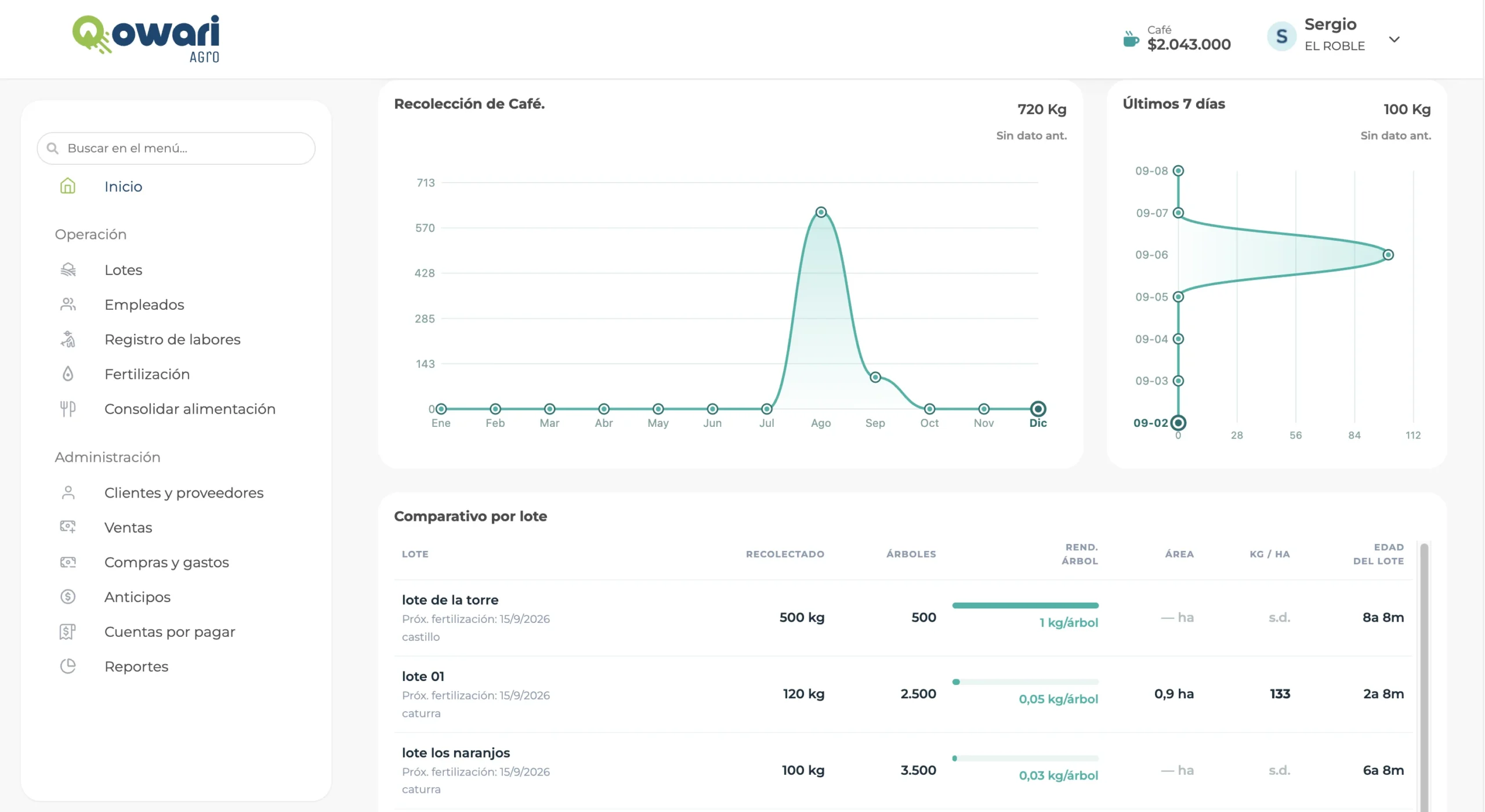Image resolution: width=1485 pixels, height=812 pixels.
Task: Click the Compras y gastos money icon
Action: click(x=68, y=562)
